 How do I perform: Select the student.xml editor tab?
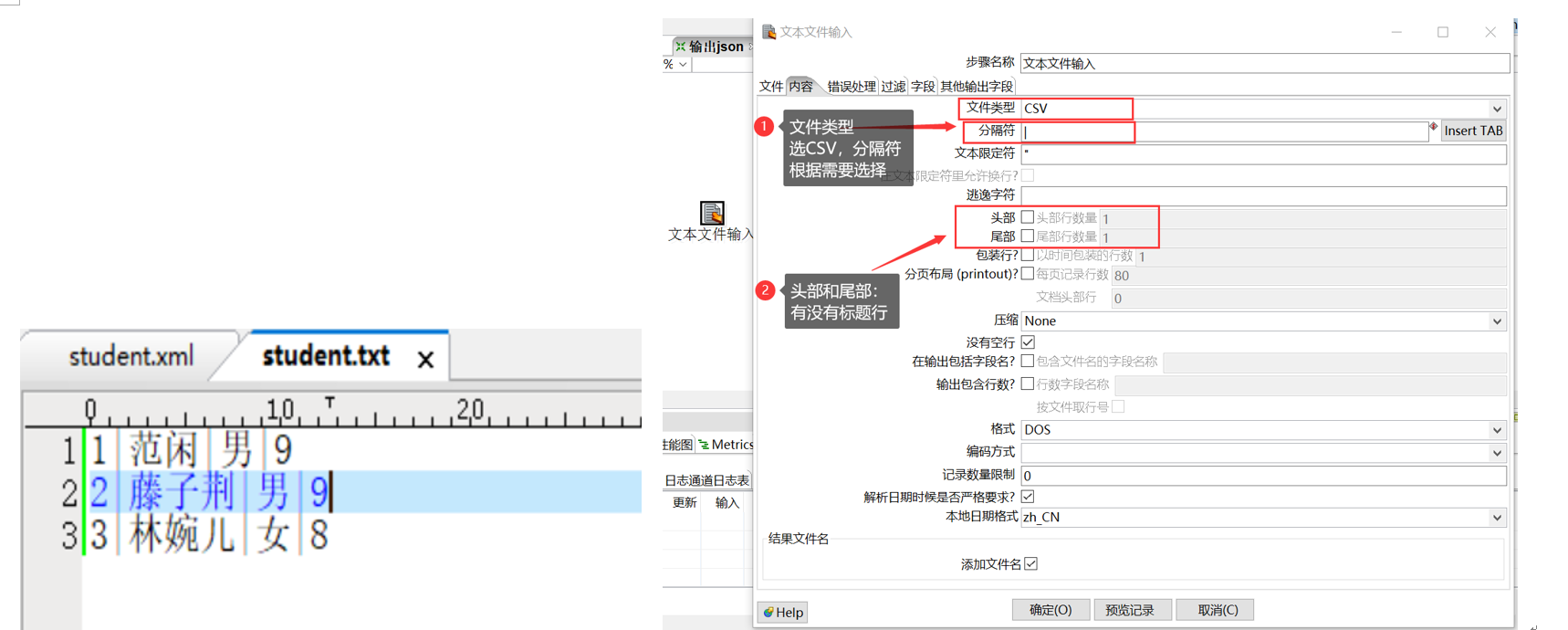(x=131, y=356)
